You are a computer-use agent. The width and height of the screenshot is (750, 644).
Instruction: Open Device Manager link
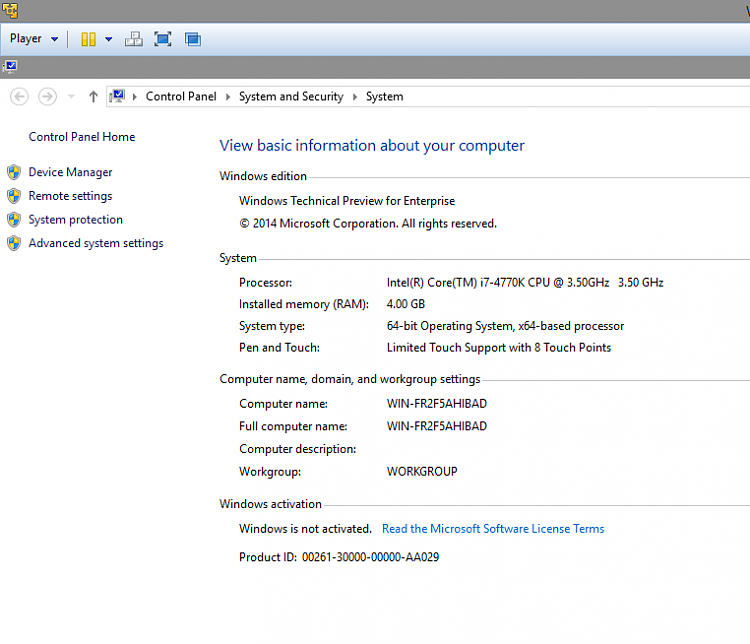point(70,172)
